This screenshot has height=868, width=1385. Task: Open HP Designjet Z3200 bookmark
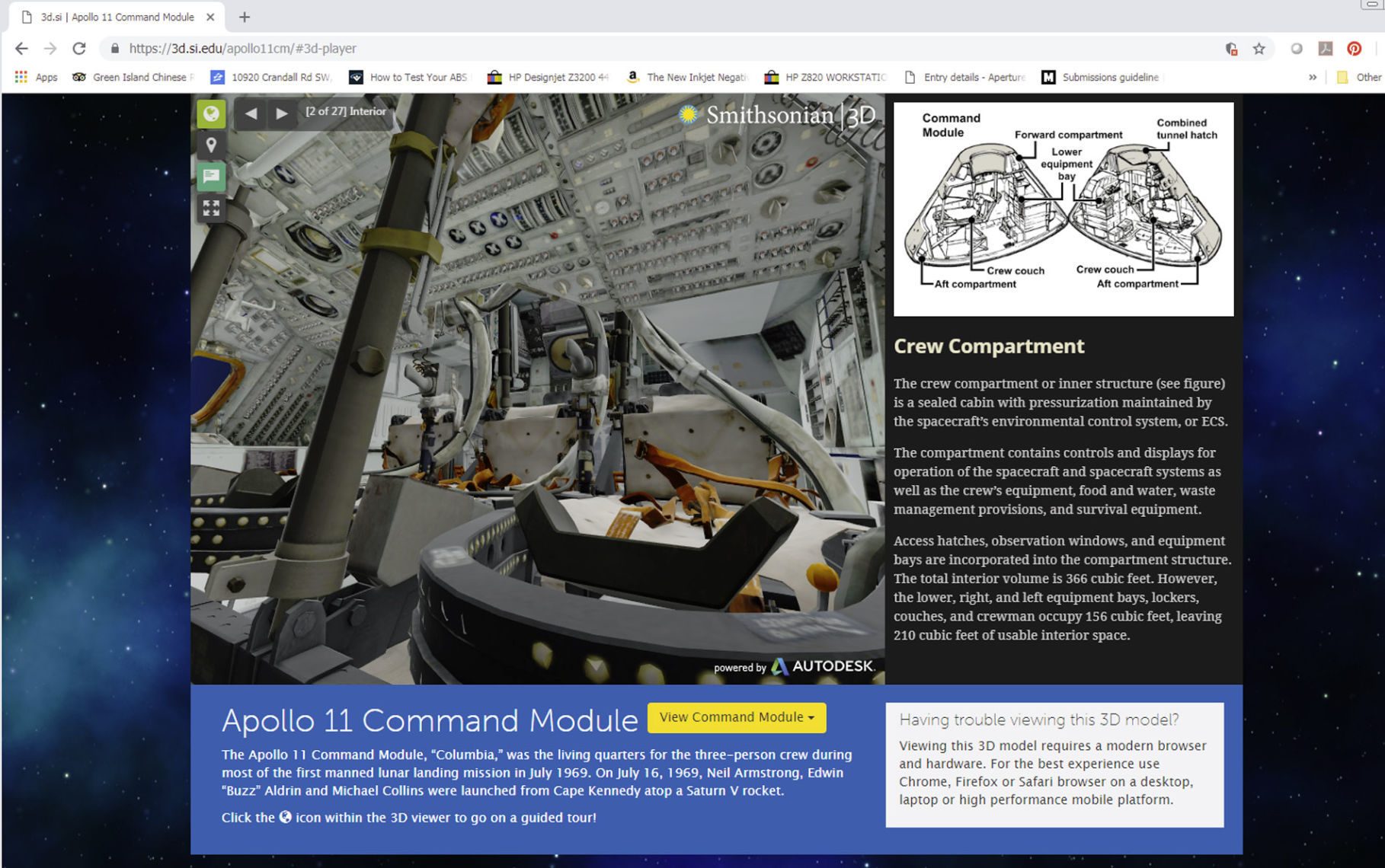click(x=548, y=77)
